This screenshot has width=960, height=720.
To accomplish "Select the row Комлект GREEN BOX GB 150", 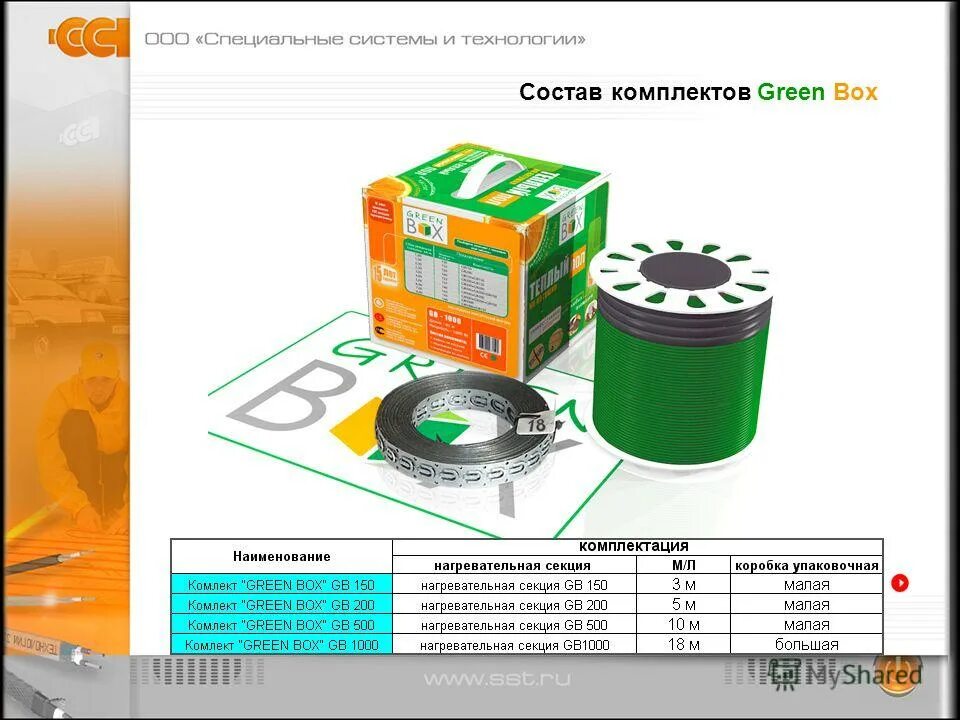I will [282, 583].
